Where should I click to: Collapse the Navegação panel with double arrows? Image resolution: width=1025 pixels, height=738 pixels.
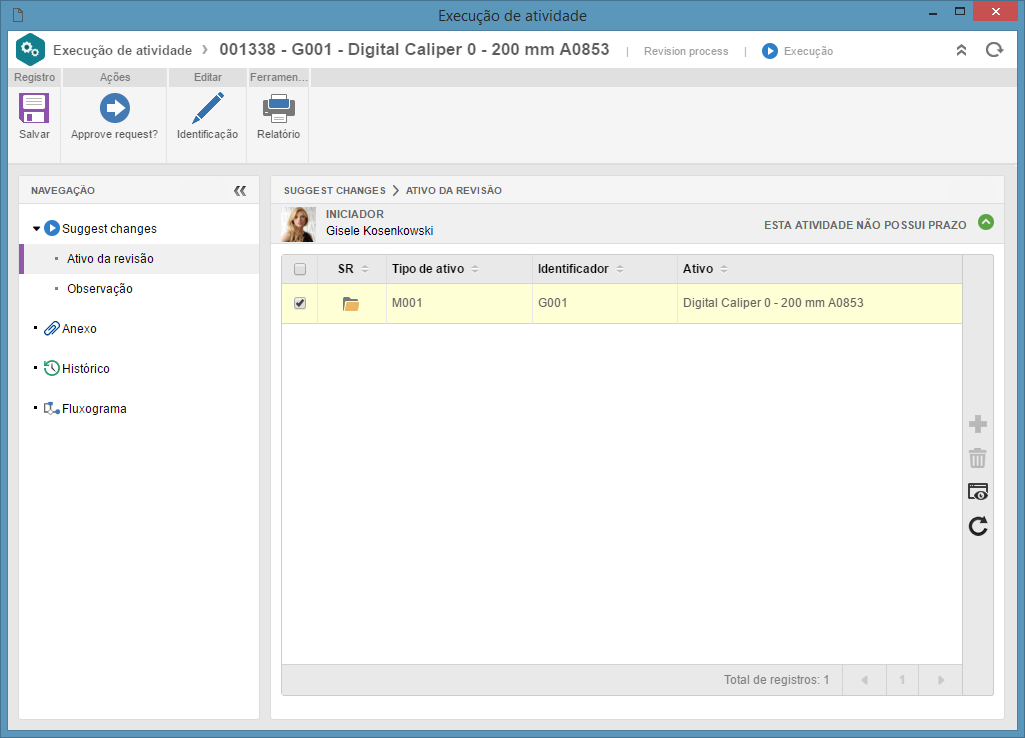(x=240, y=191)
